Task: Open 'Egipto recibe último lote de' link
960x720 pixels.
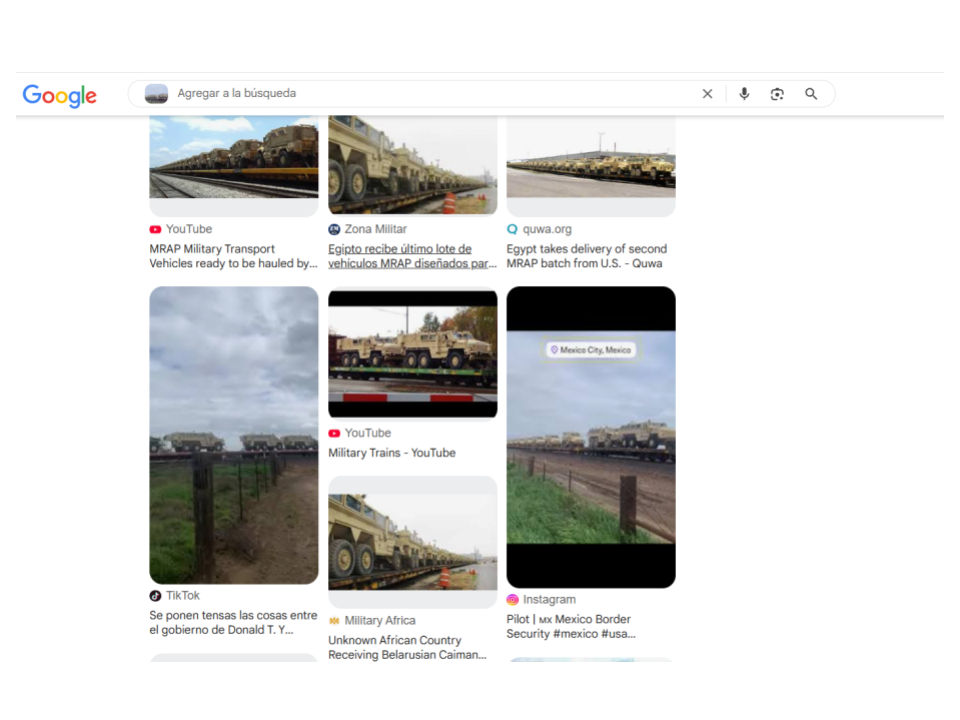Action: (412, 256)
